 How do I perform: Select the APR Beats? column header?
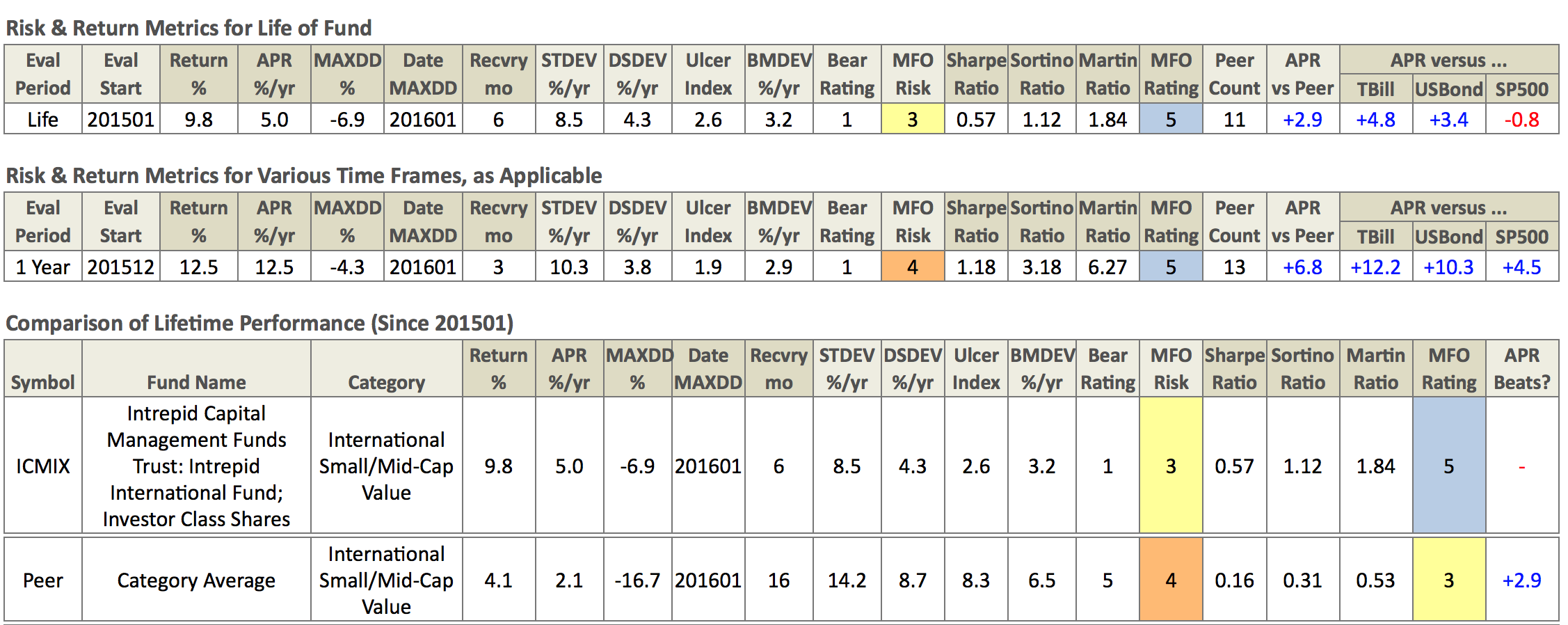tap(1521, 369)
